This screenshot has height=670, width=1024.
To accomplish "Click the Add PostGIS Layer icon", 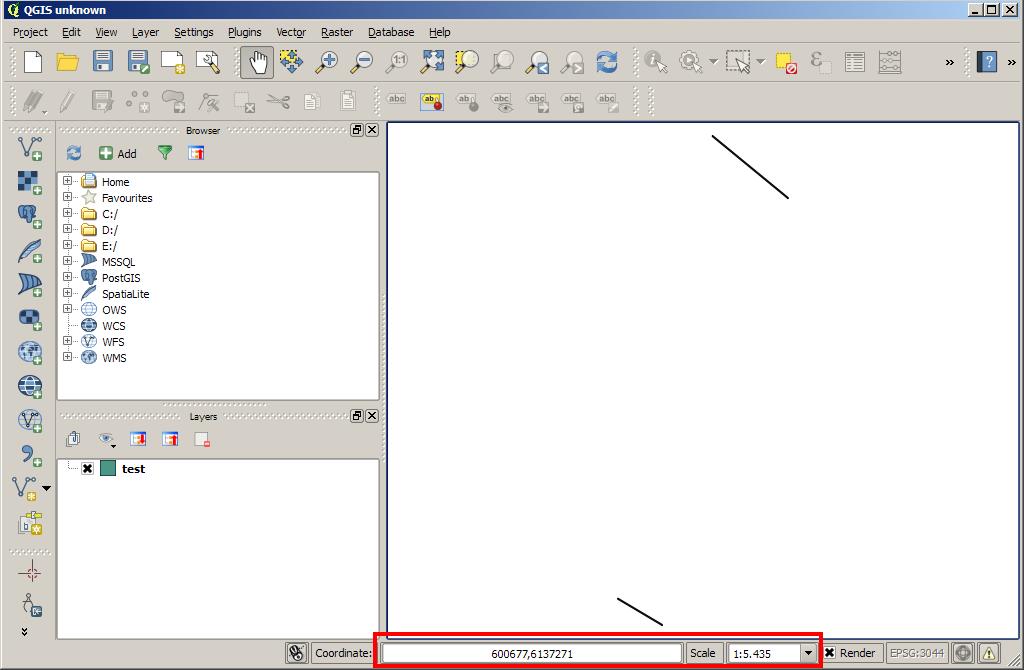I will [x=30, y=215].
